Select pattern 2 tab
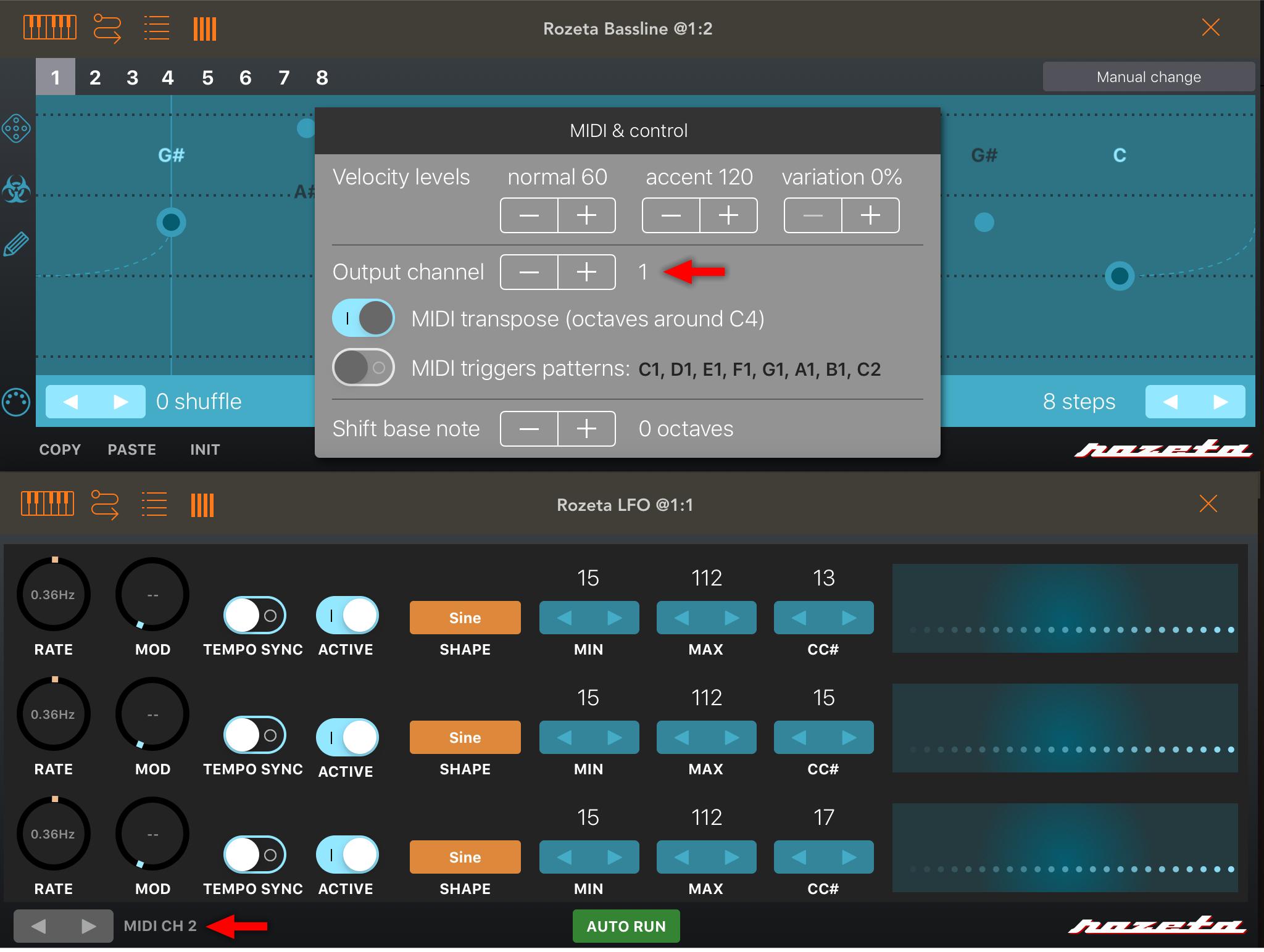 [94, 77]
